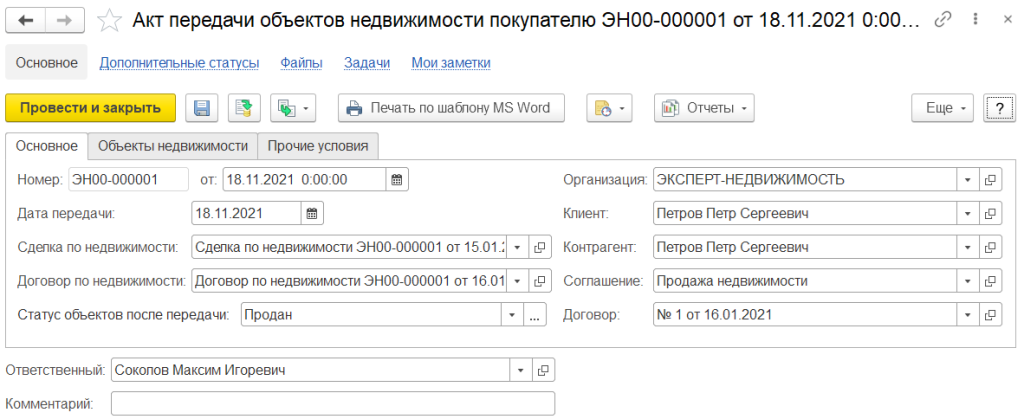The height and width of the screenshot is (419, 1024).
Task: Switch to Прочие условия tab
Action: point(318,146)
